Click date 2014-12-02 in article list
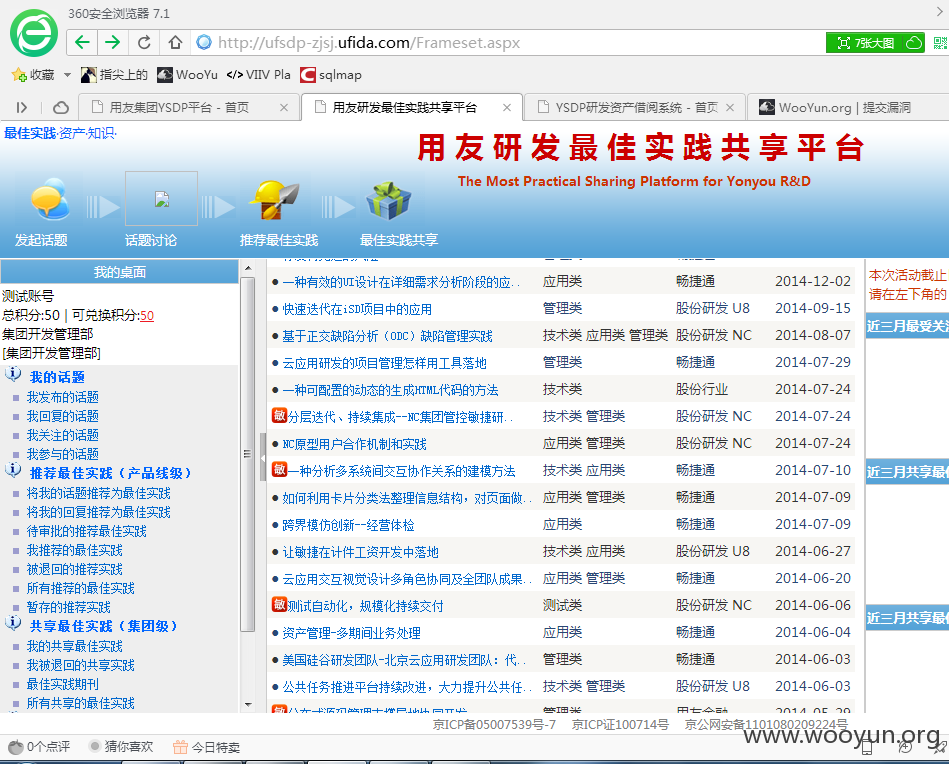949x764 pixels. (x=813, y=282)
